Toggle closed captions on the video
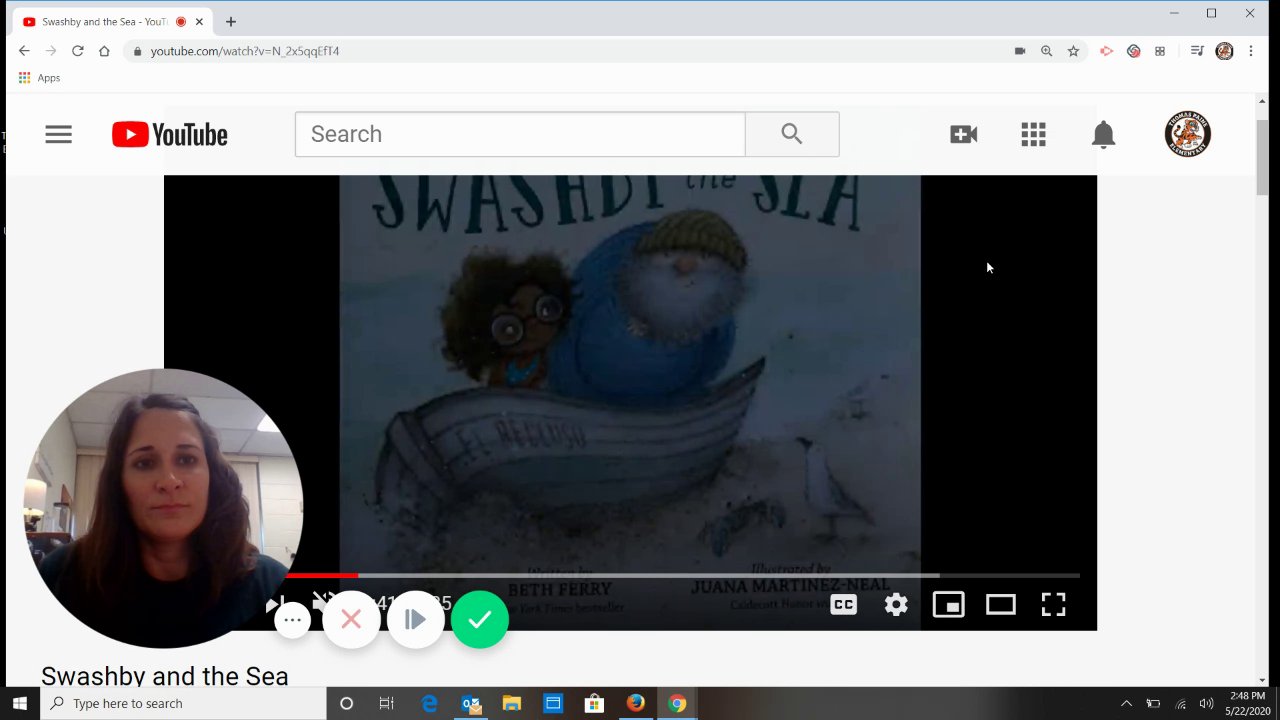1280x720 pixels. 843,604
